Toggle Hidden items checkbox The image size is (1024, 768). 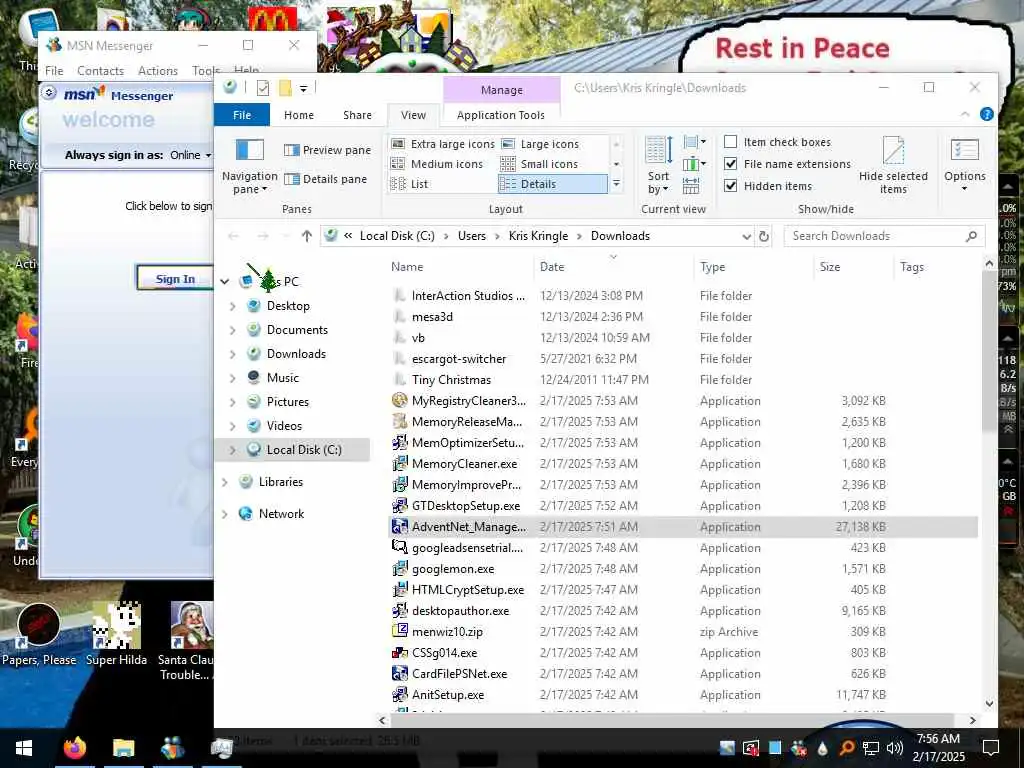click(731, 186)
